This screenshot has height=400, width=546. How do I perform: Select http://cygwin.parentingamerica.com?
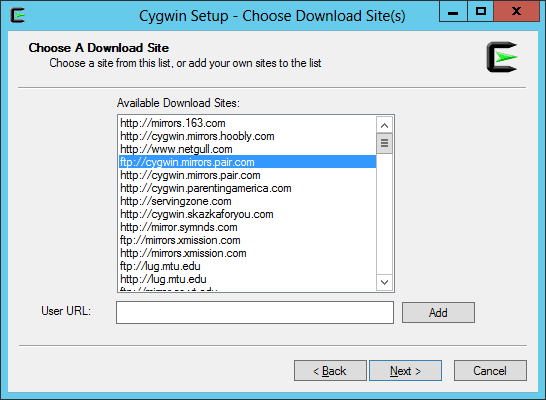coord(247,188)
